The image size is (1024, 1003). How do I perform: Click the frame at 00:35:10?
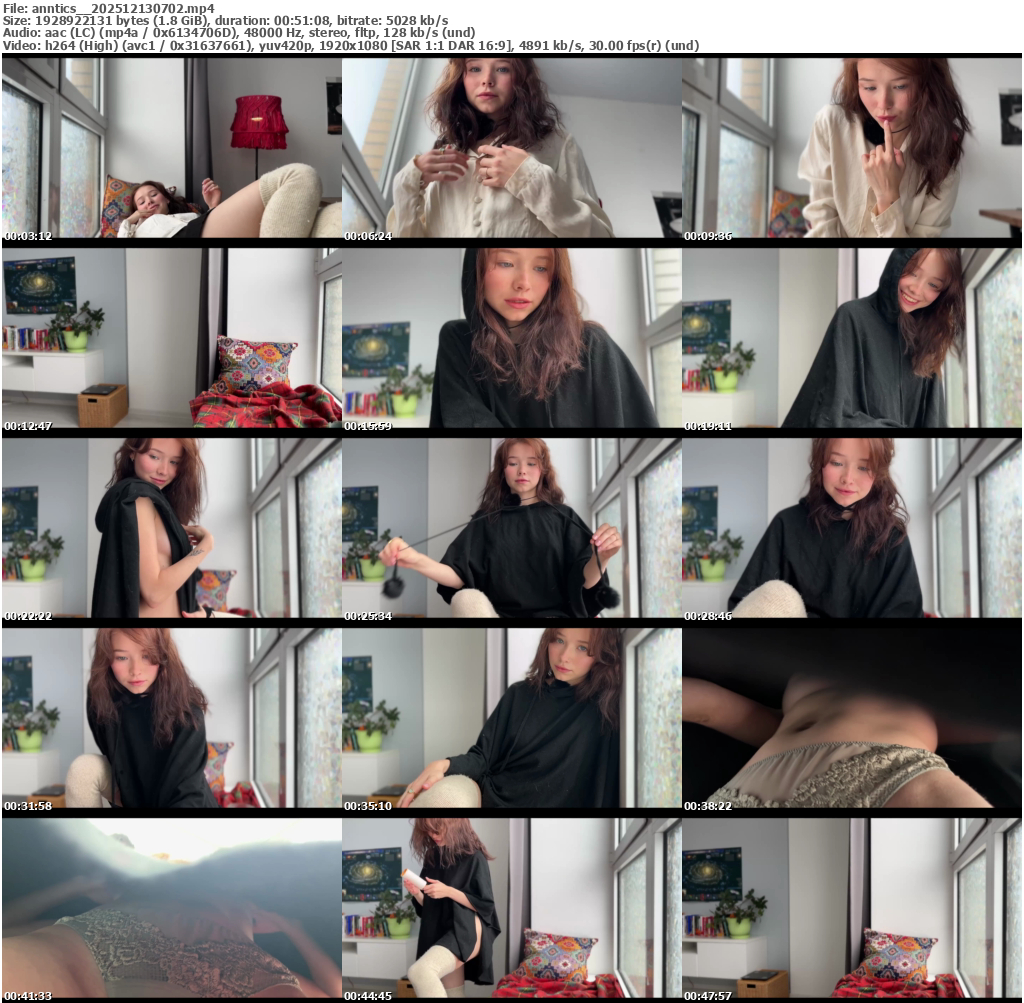click(512, 718)
